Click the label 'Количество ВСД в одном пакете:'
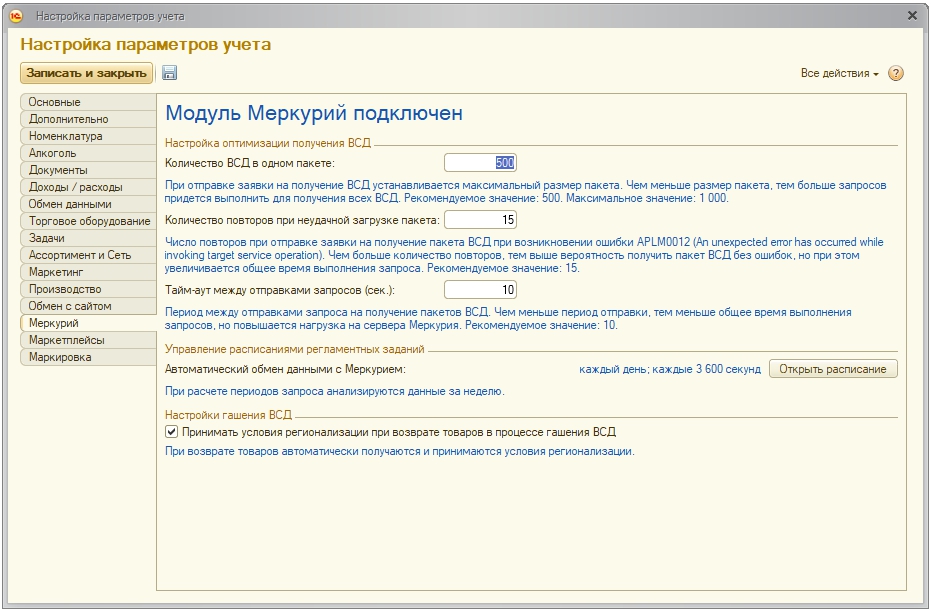This screenshot has height=611, width=931. click(x=250, y=163)
